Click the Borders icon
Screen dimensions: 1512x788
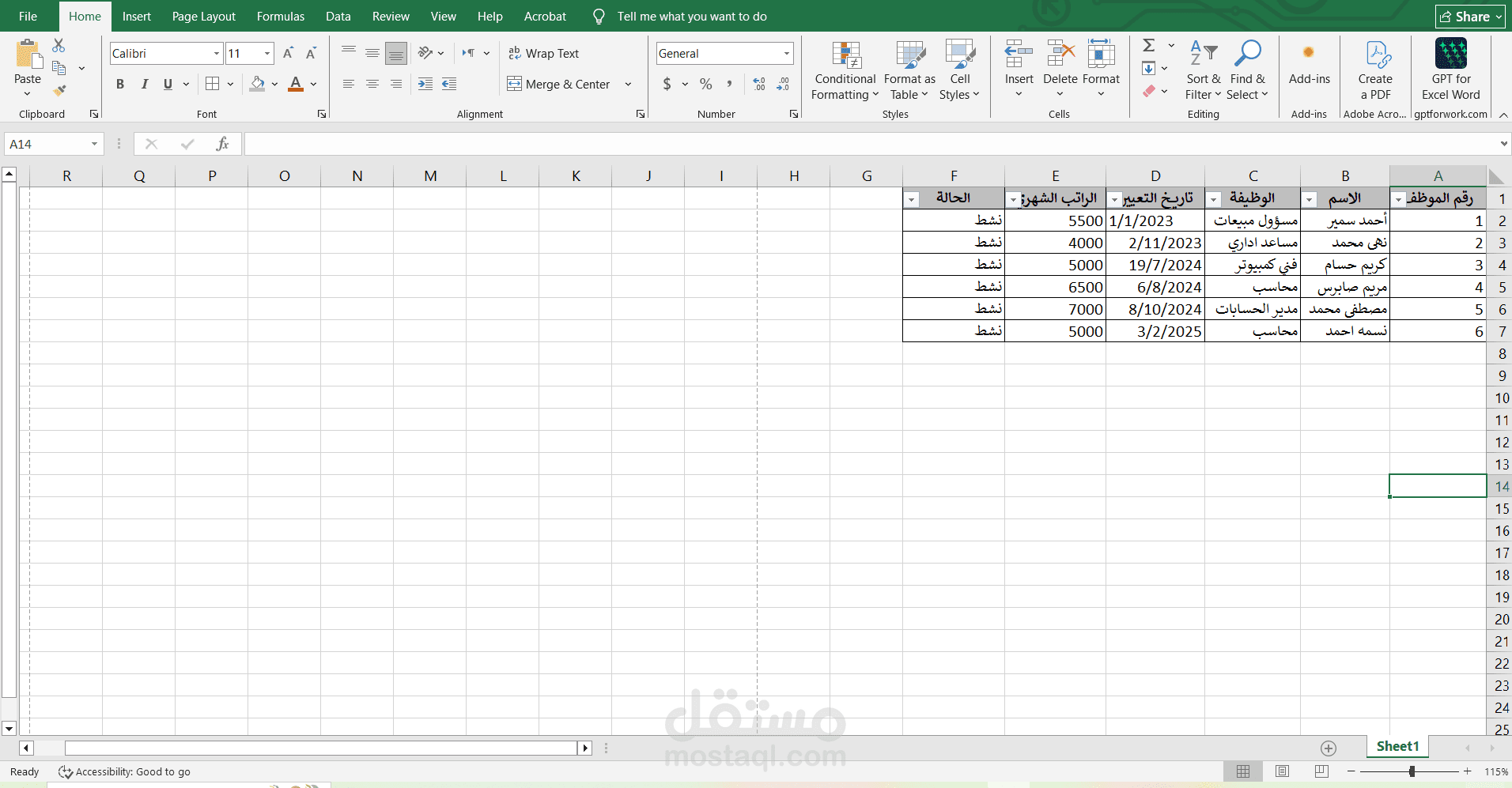point(213,84)
